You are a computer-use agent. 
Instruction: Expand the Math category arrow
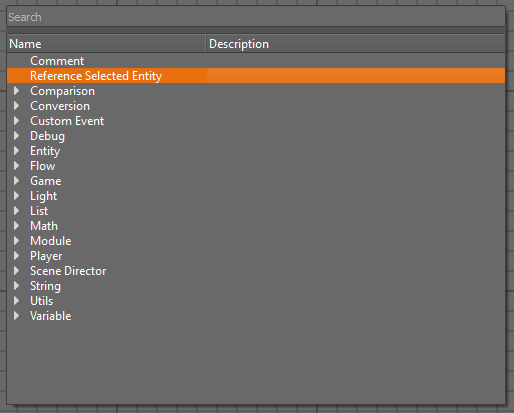(16, 226)
